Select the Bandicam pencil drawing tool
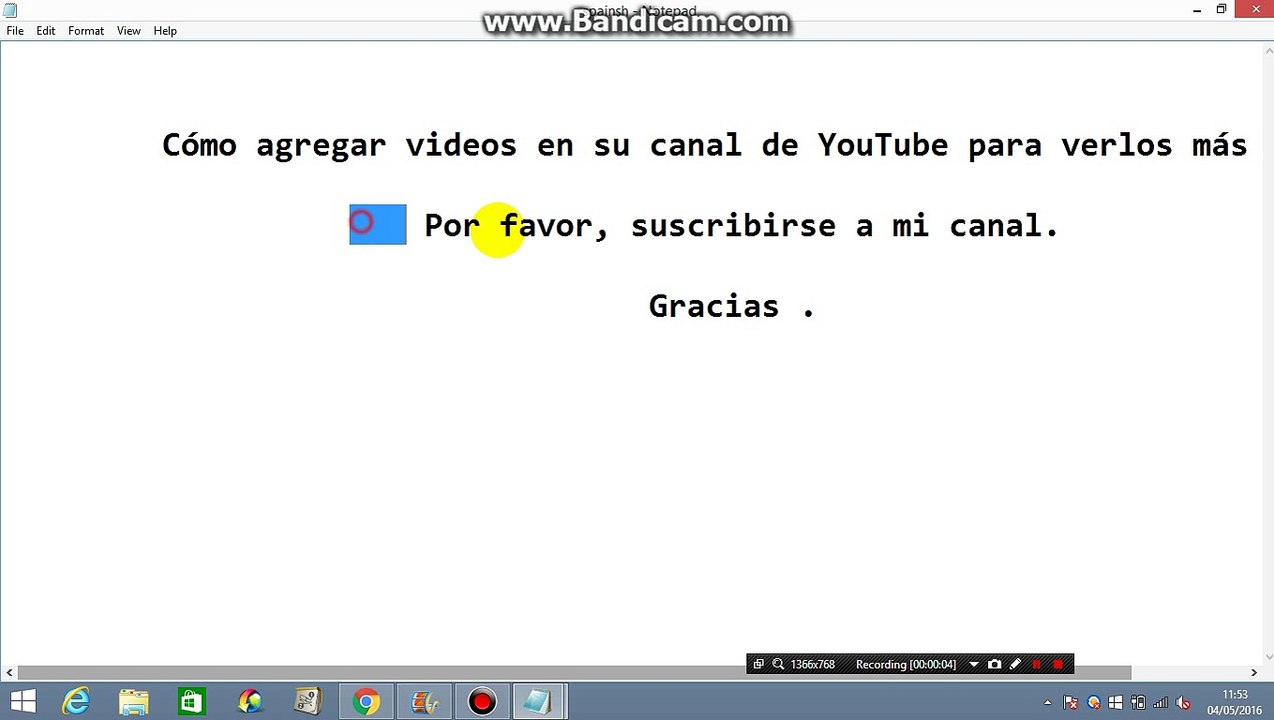Viewport: 1274px width, 720px height. pyautogui.click(x=1015, y=664)
